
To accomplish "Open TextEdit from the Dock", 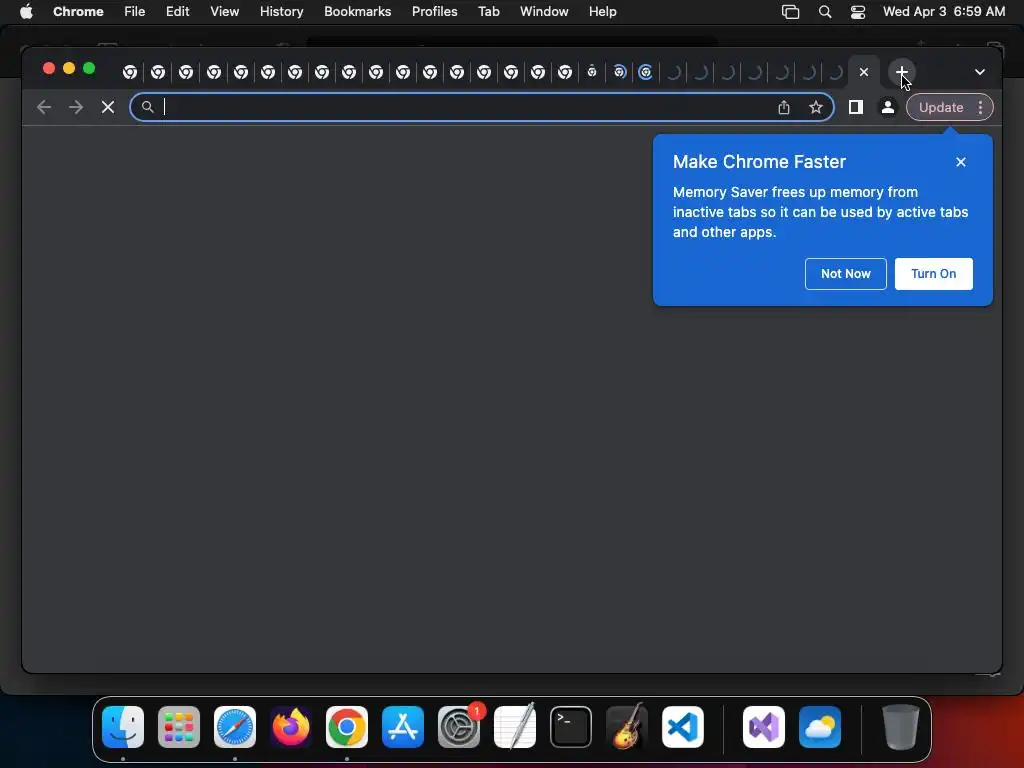I will [515, 727].
